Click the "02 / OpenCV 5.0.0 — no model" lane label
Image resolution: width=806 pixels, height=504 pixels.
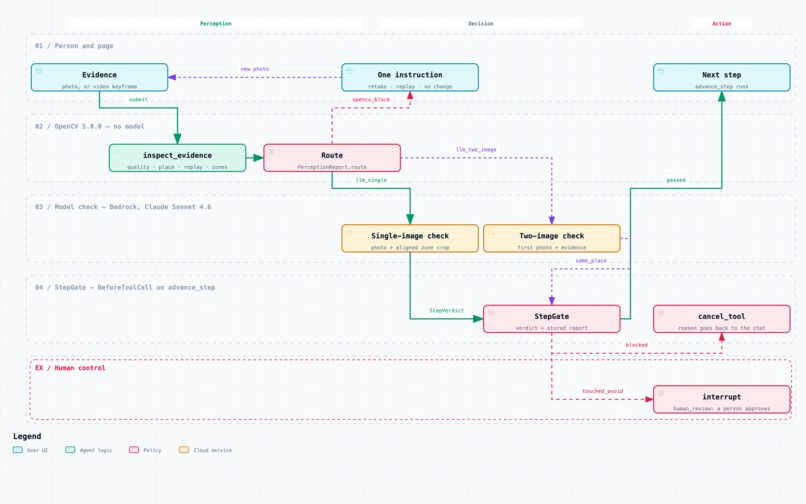click(x=89, y=127)
